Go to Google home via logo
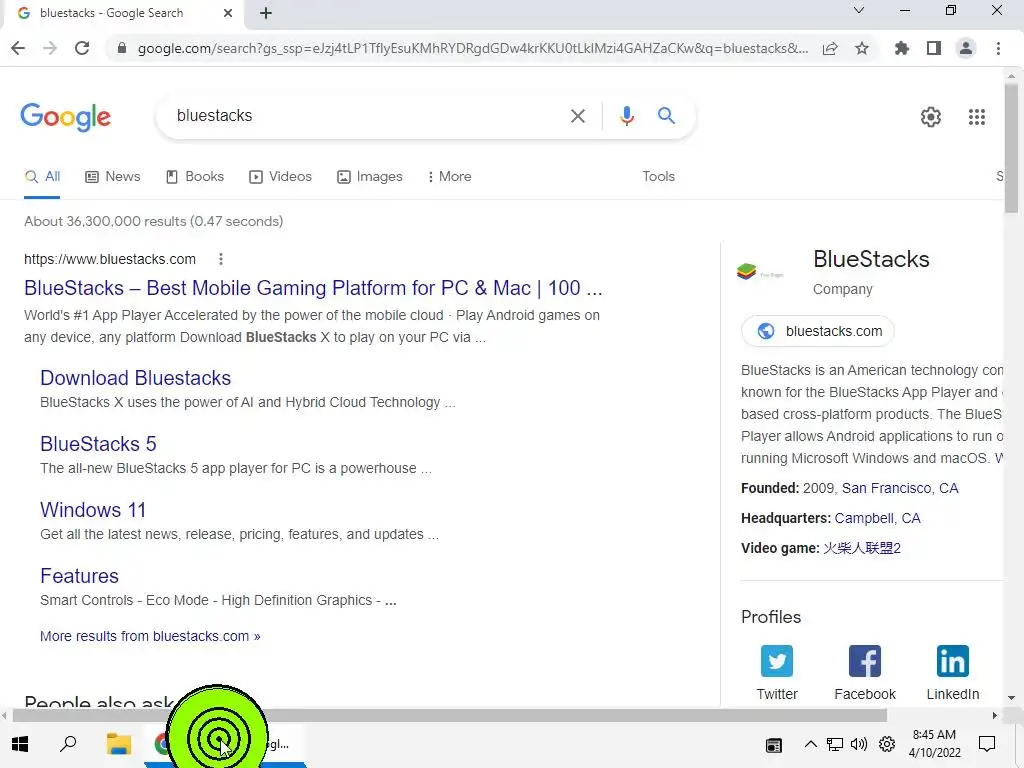 pyautogui.click(x=65, y=118)
